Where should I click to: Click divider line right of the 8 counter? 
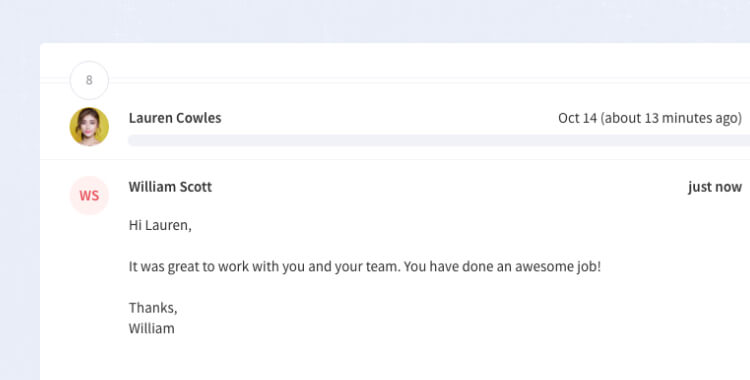tap(429, 80)
